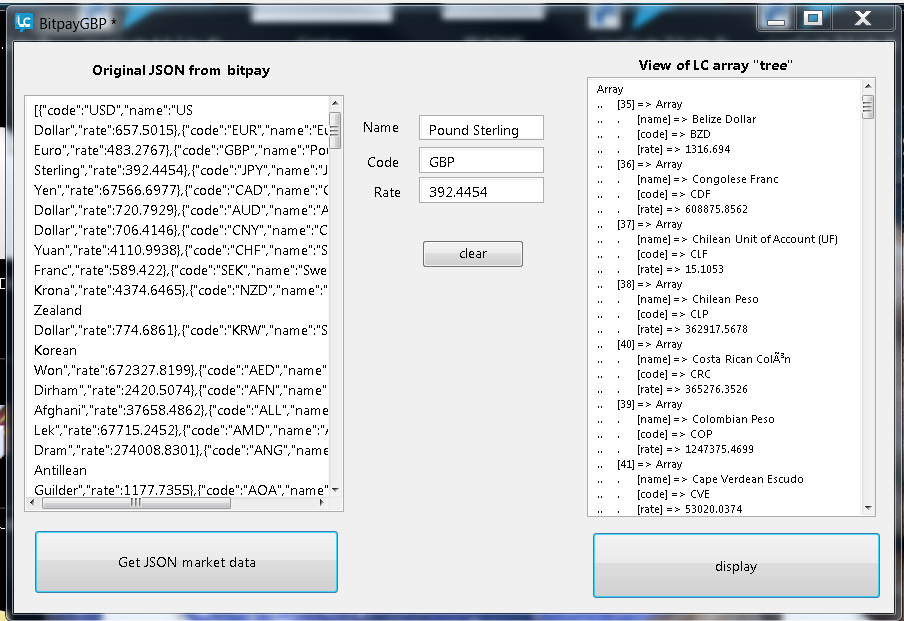Click the Code field showing GBP
Screen dimensions: 904x621
481,161
